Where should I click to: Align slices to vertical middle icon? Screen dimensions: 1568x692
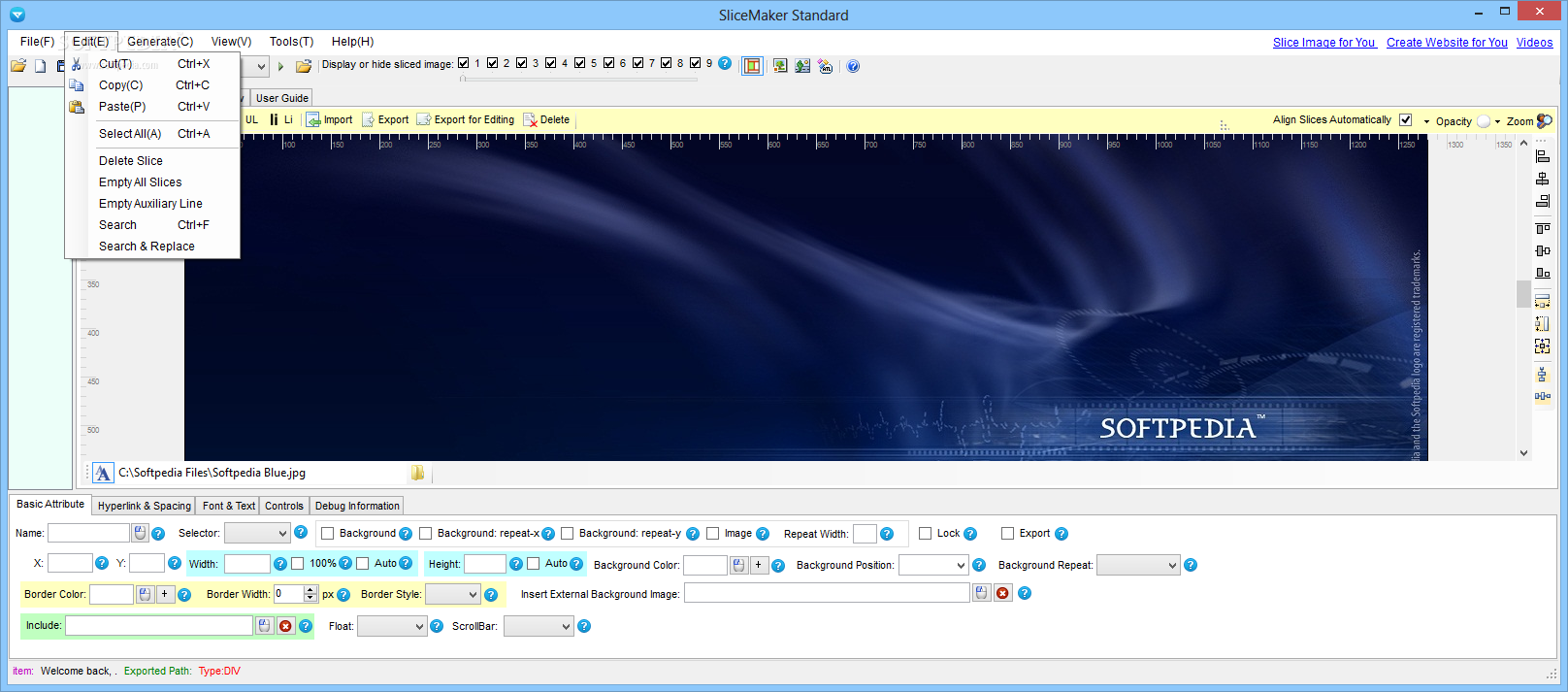(1543, 250)
